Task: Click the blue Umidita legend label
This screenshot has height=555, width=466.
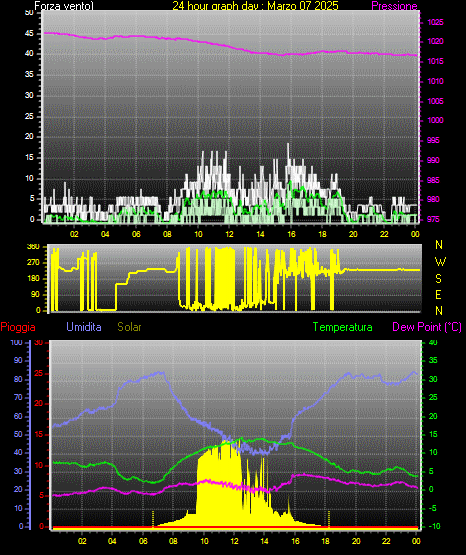Action: [x=84, y=327]
